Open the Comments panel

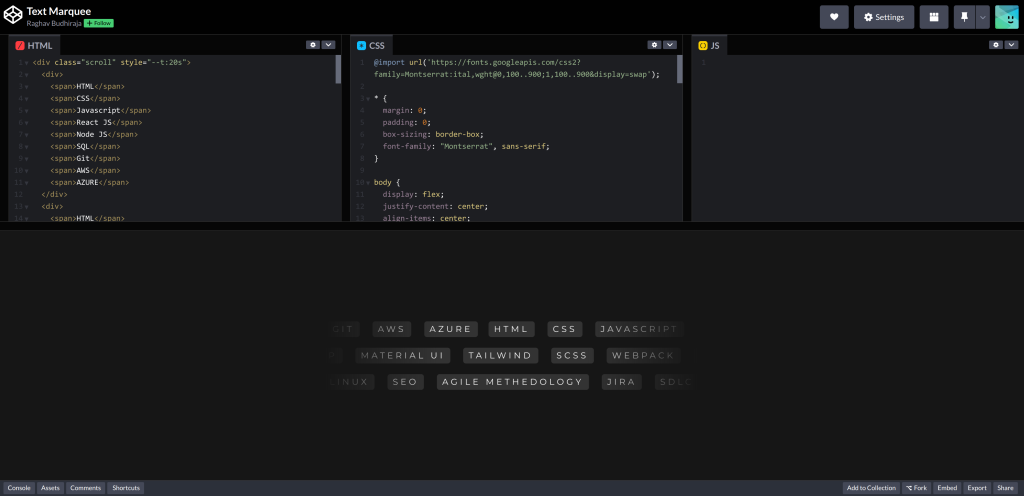click(x=86, y=488)
